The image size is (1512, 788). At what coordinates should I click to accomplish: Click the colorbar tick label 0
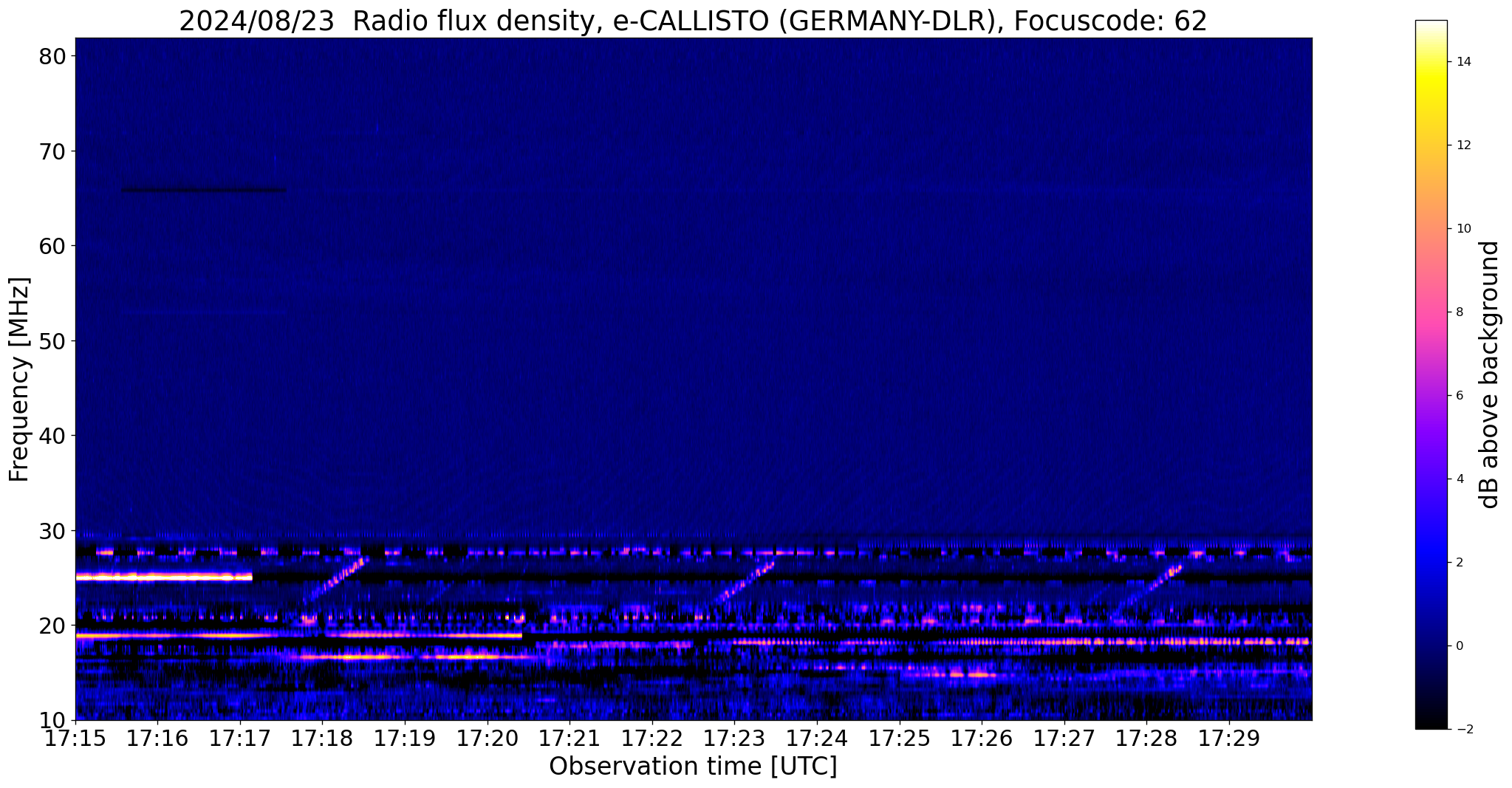click(1460, 646)
